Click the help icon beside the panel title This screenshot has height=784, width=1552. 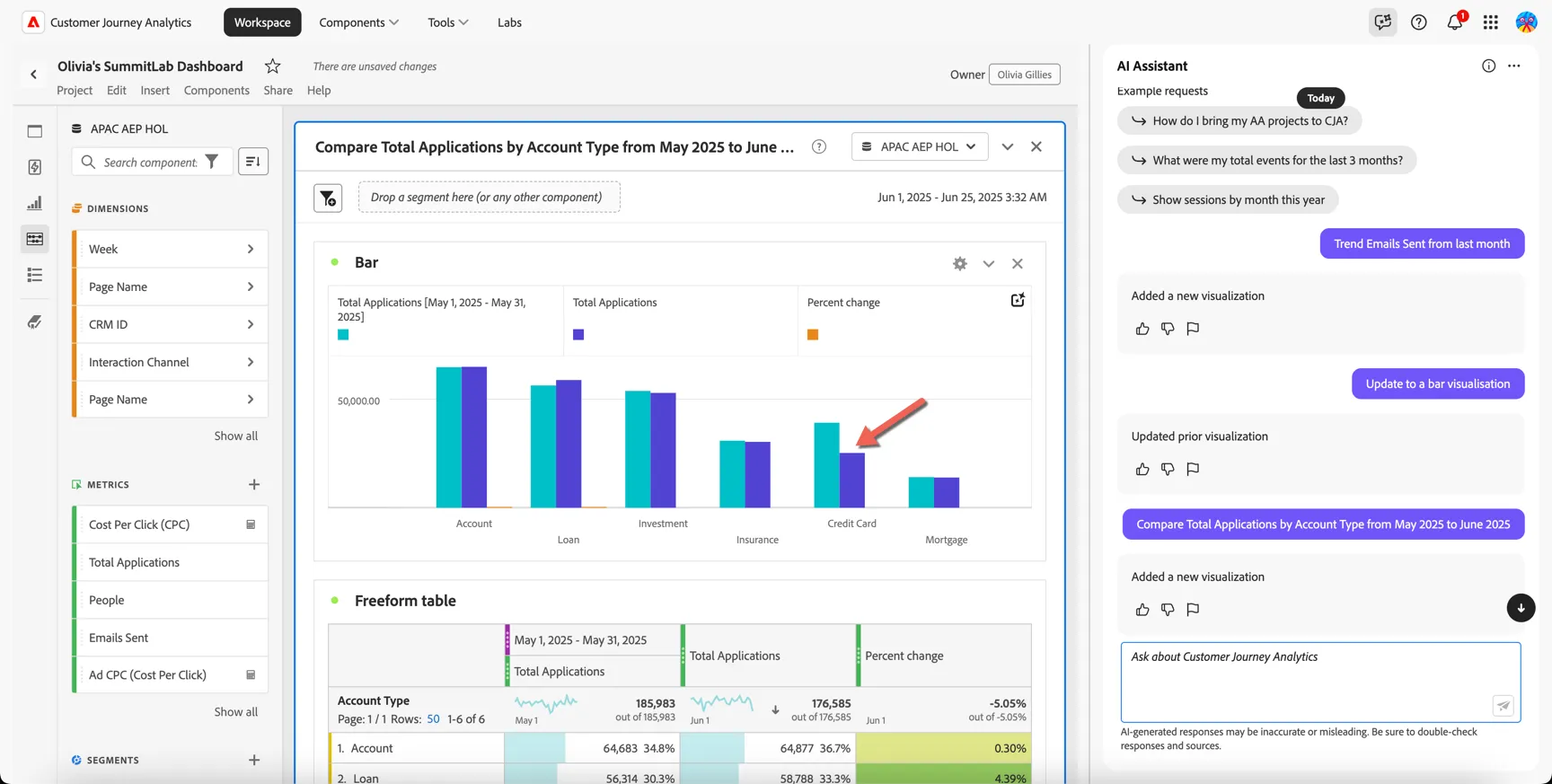pyautogui.click(x=819, y=146)
